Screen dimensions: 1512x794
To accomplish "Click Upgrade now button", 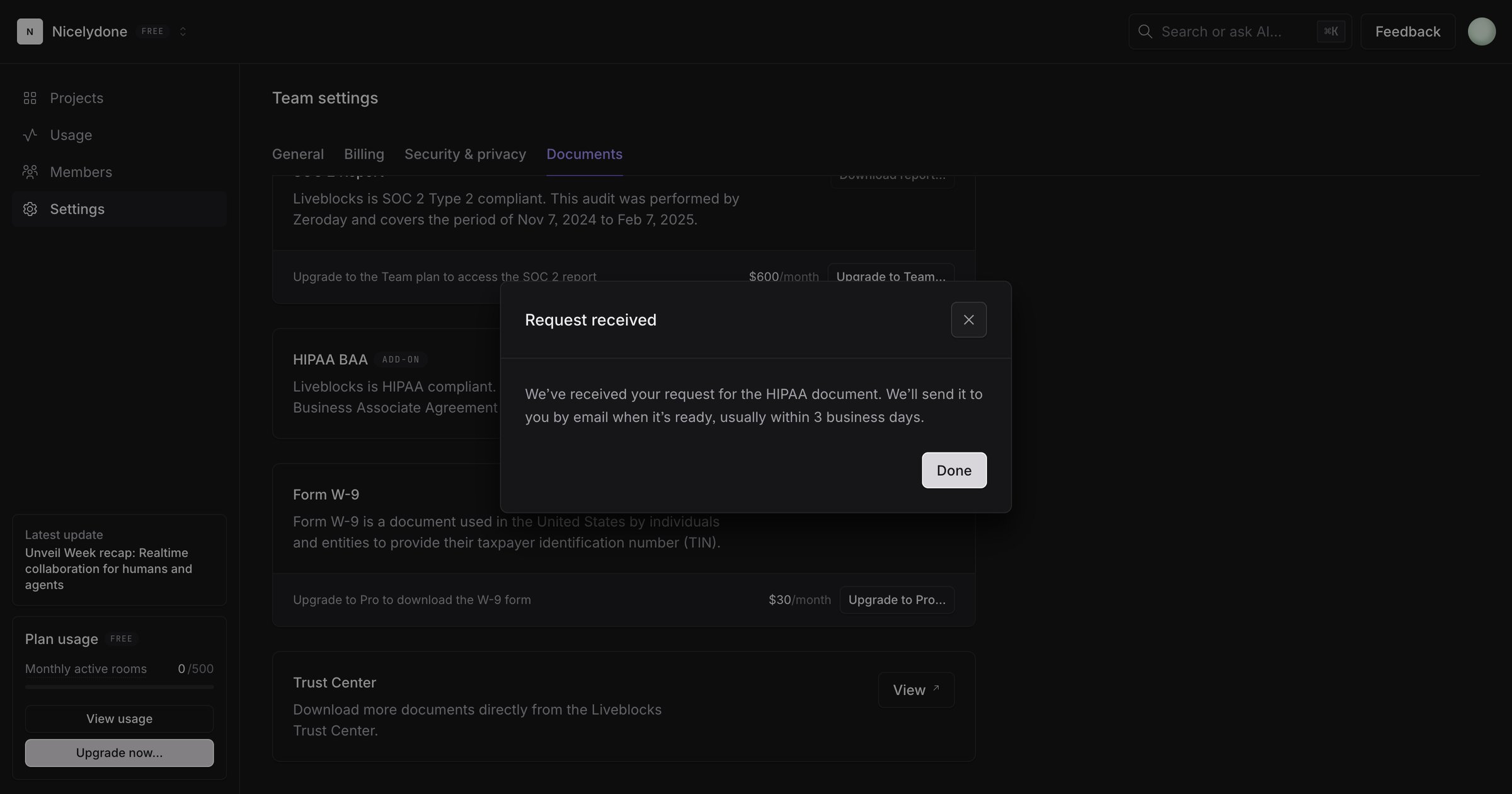I will [x=119, y=753].
